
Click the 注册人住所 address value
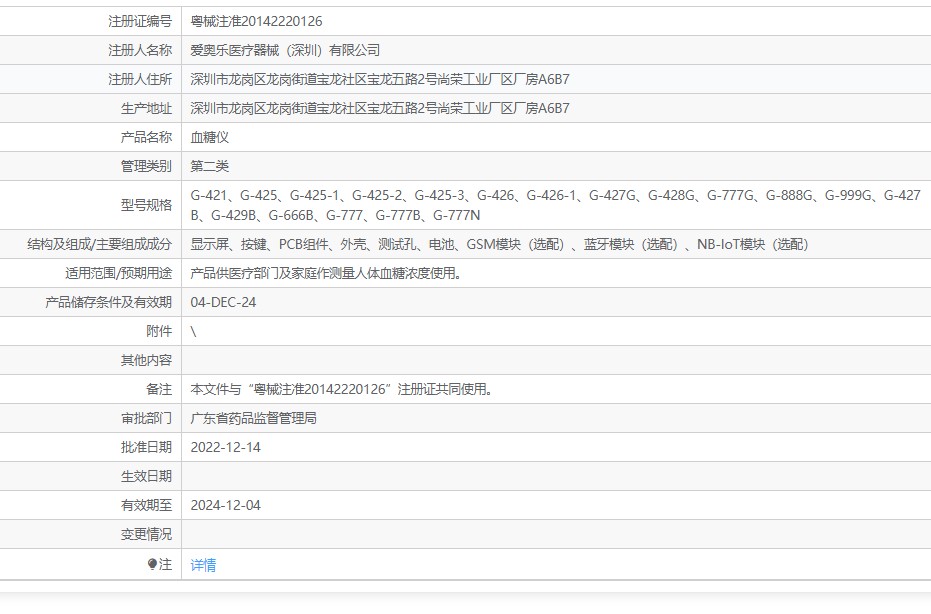380,80
